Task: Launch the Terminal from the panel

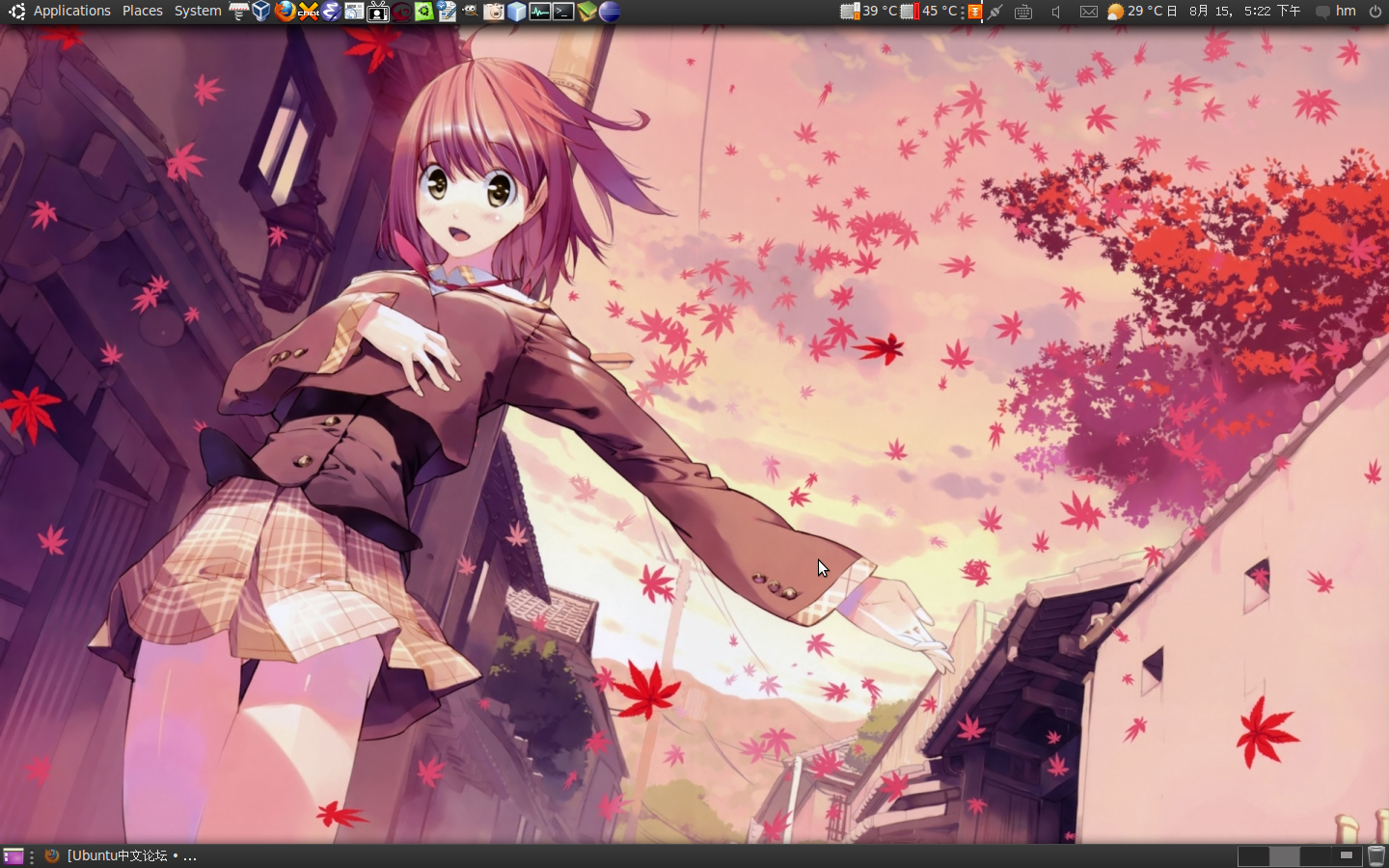Action: (563, 12)
